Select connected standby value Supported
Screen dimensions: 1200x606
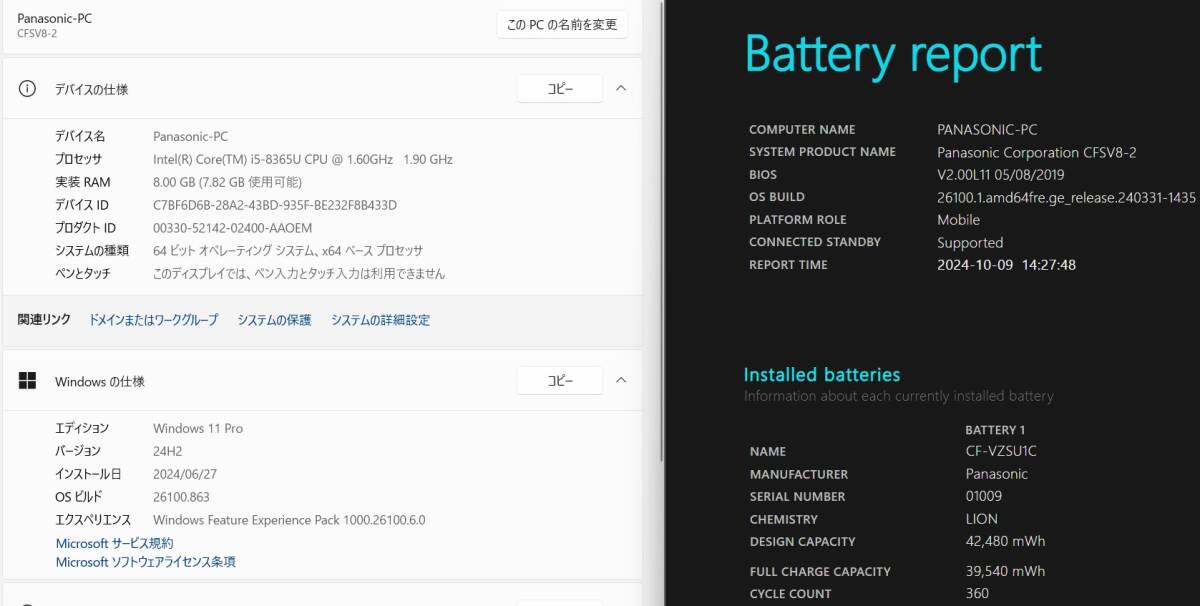[970, 243]
